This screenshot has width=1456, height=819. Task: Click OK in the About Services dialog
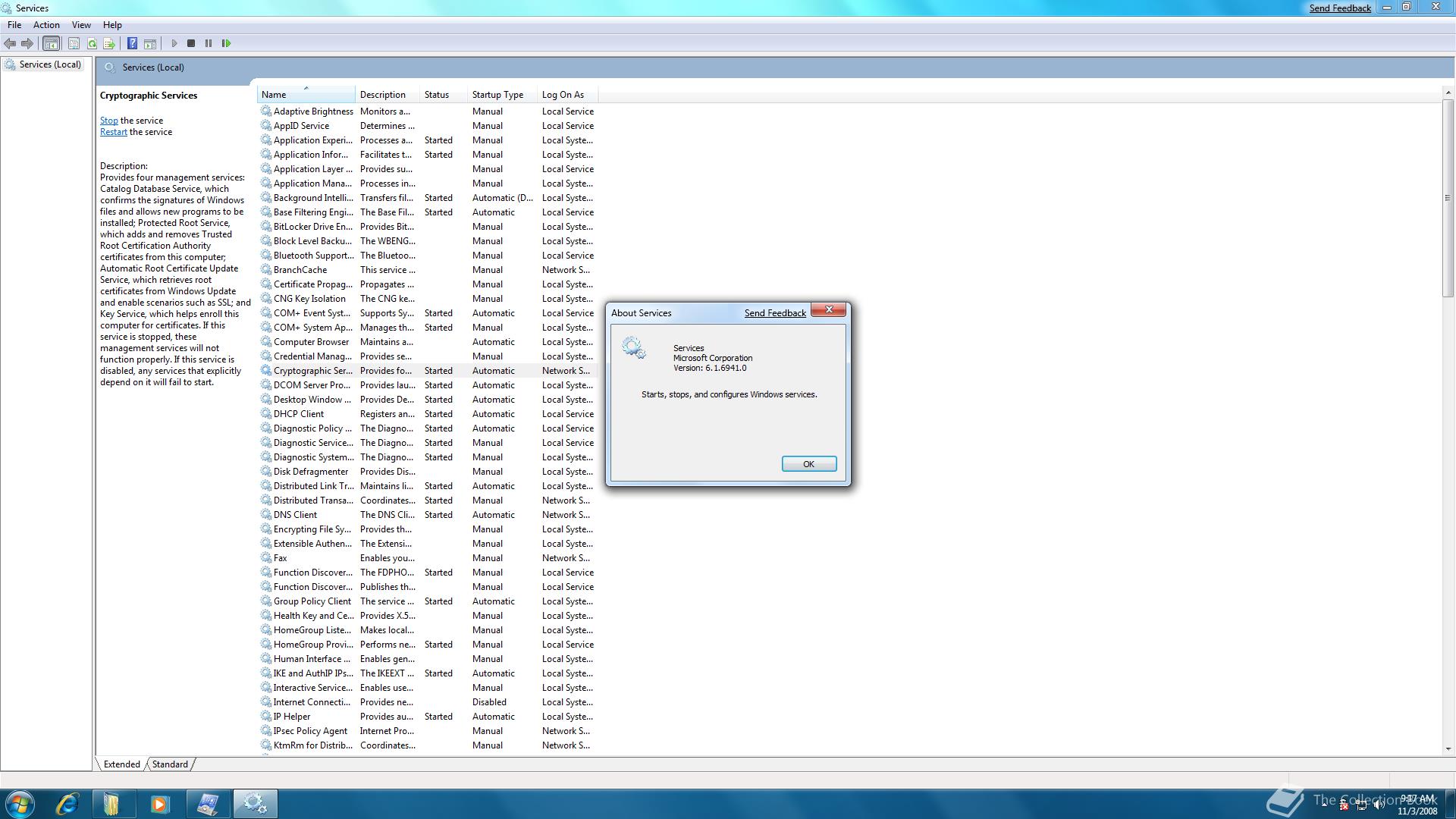[808, 464]
